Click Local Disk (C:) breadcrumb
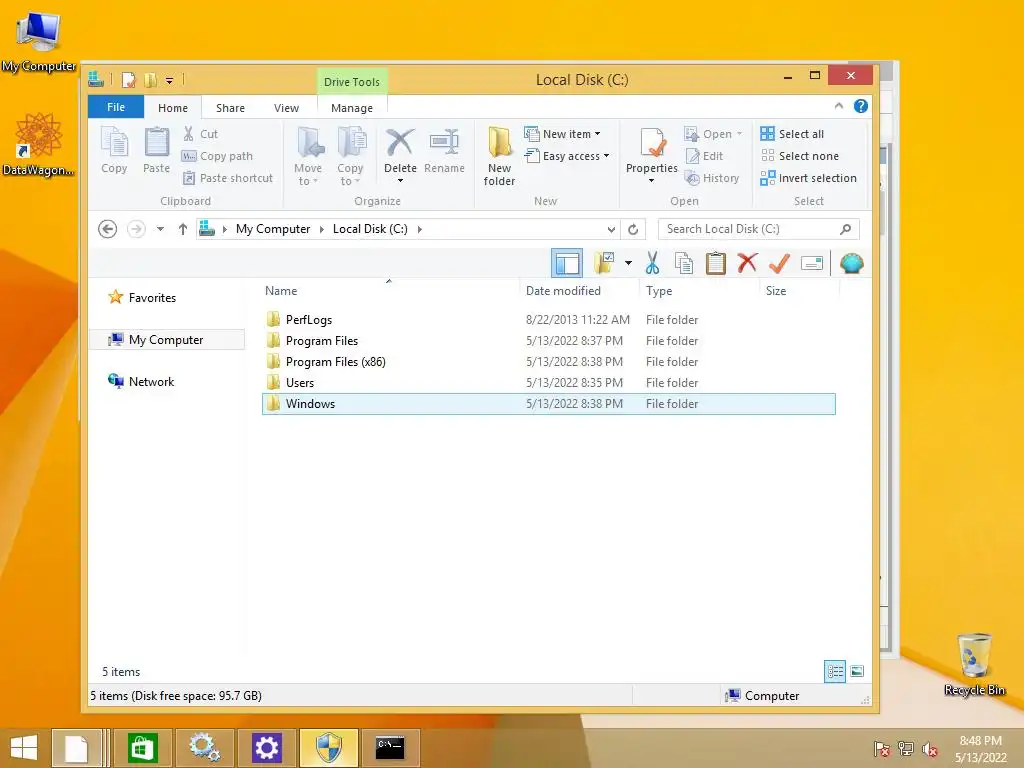The width and height of the screenshot is (1024, 768). coord(370,229)
